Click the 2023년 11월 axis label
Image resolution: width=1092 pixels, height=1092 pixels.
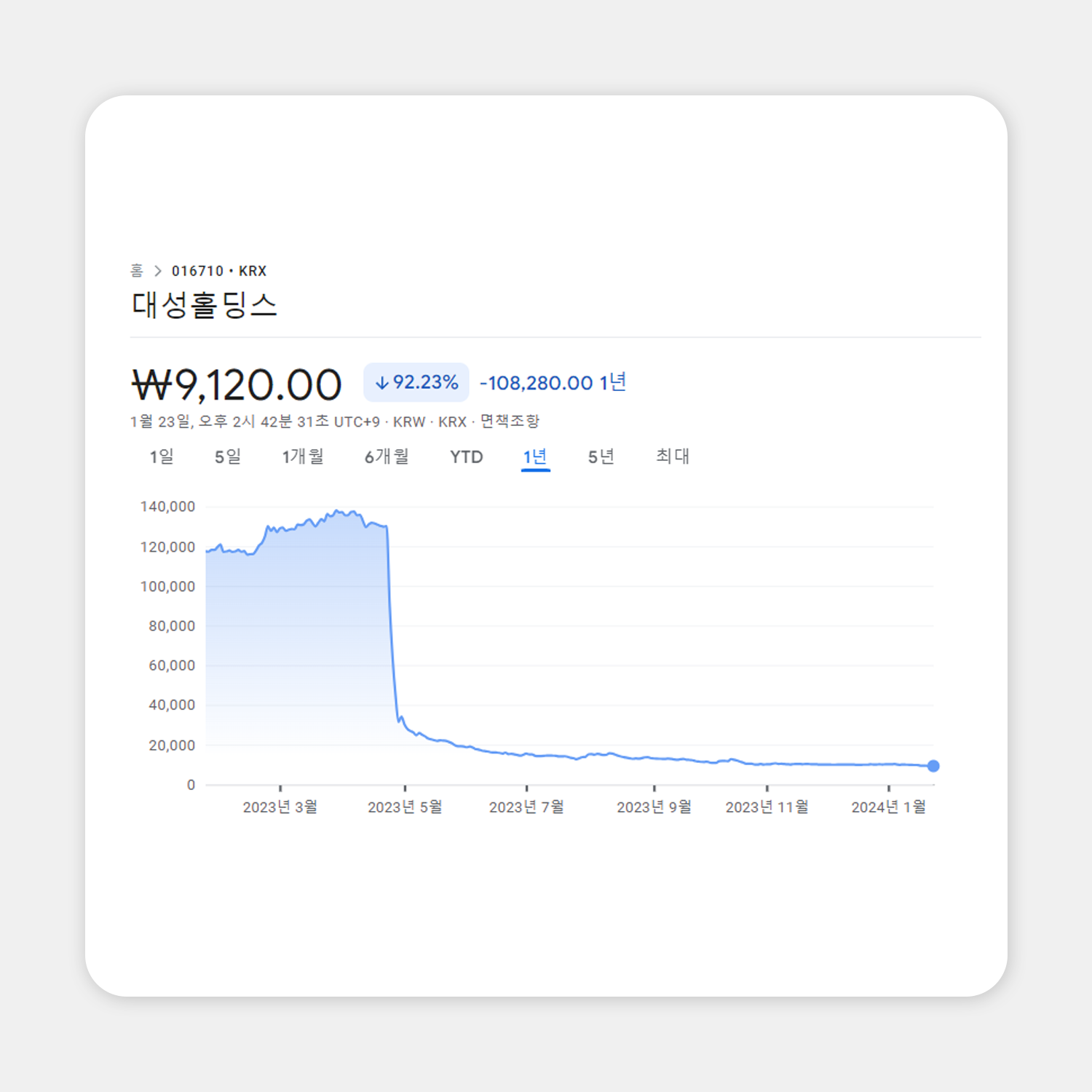(767, 807)
